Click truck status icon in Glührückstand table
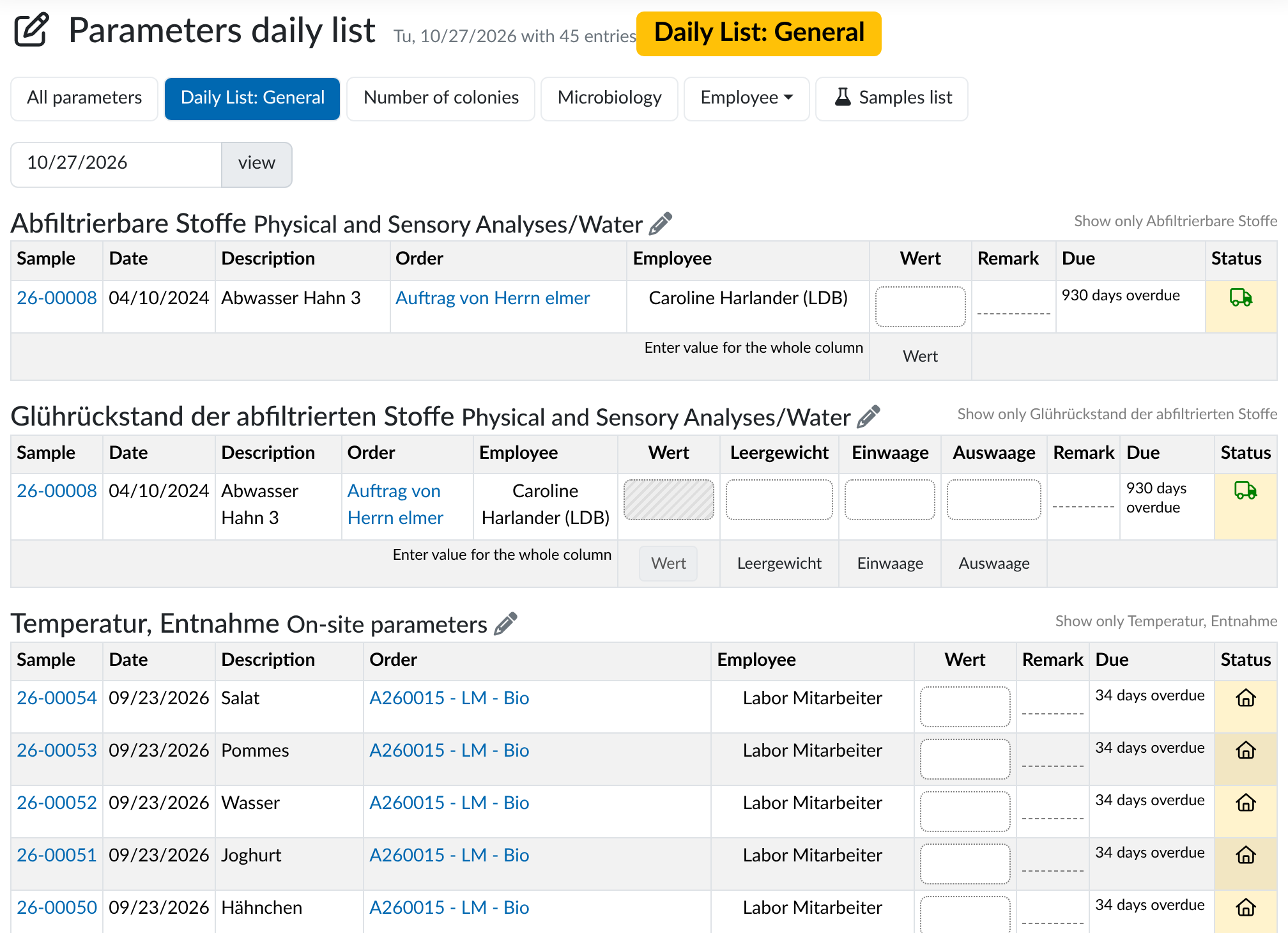This screenshot has height=933, width=1288. 1245,490
